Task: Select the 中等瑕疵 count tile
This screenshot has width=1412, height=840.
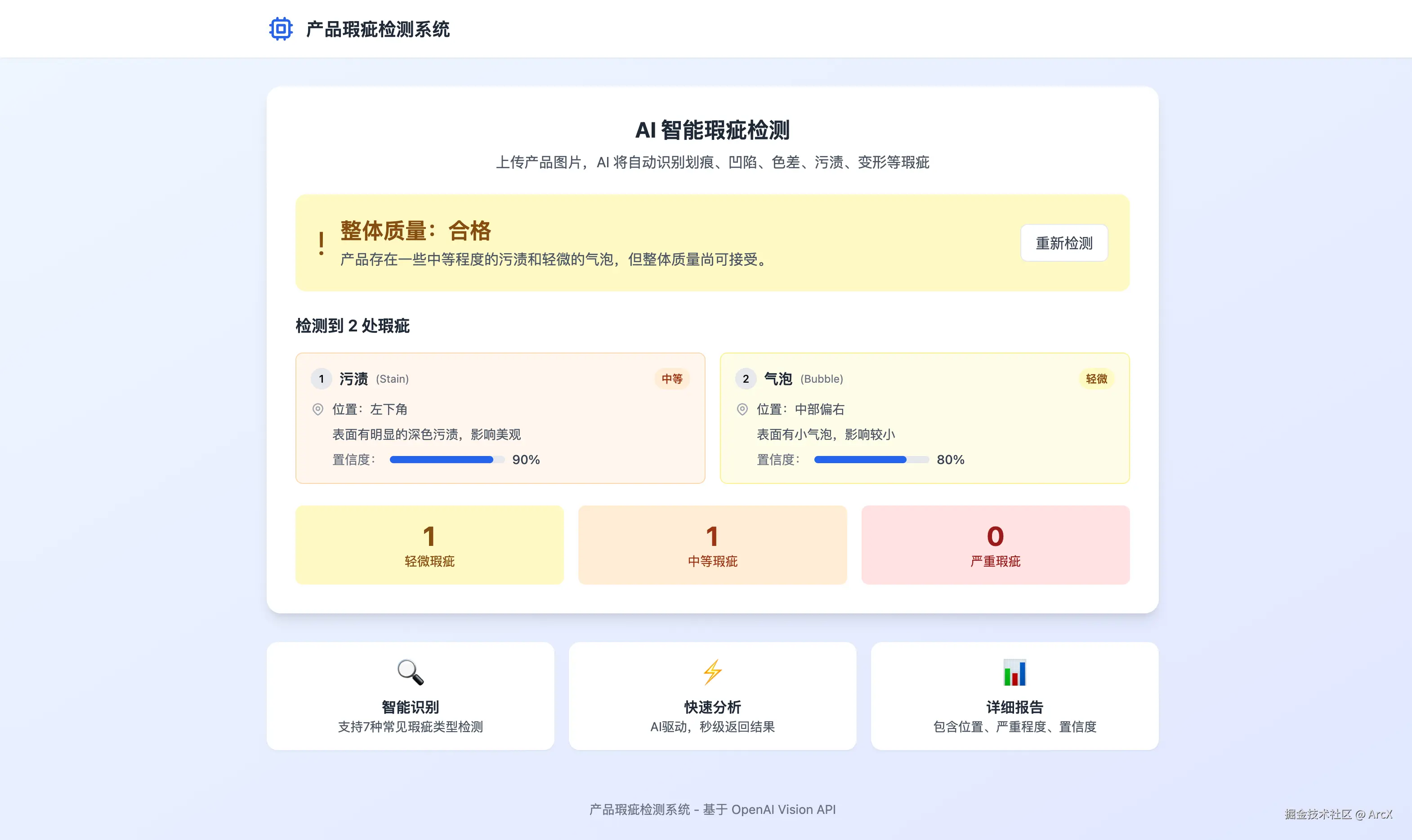Action: point(712,545)
